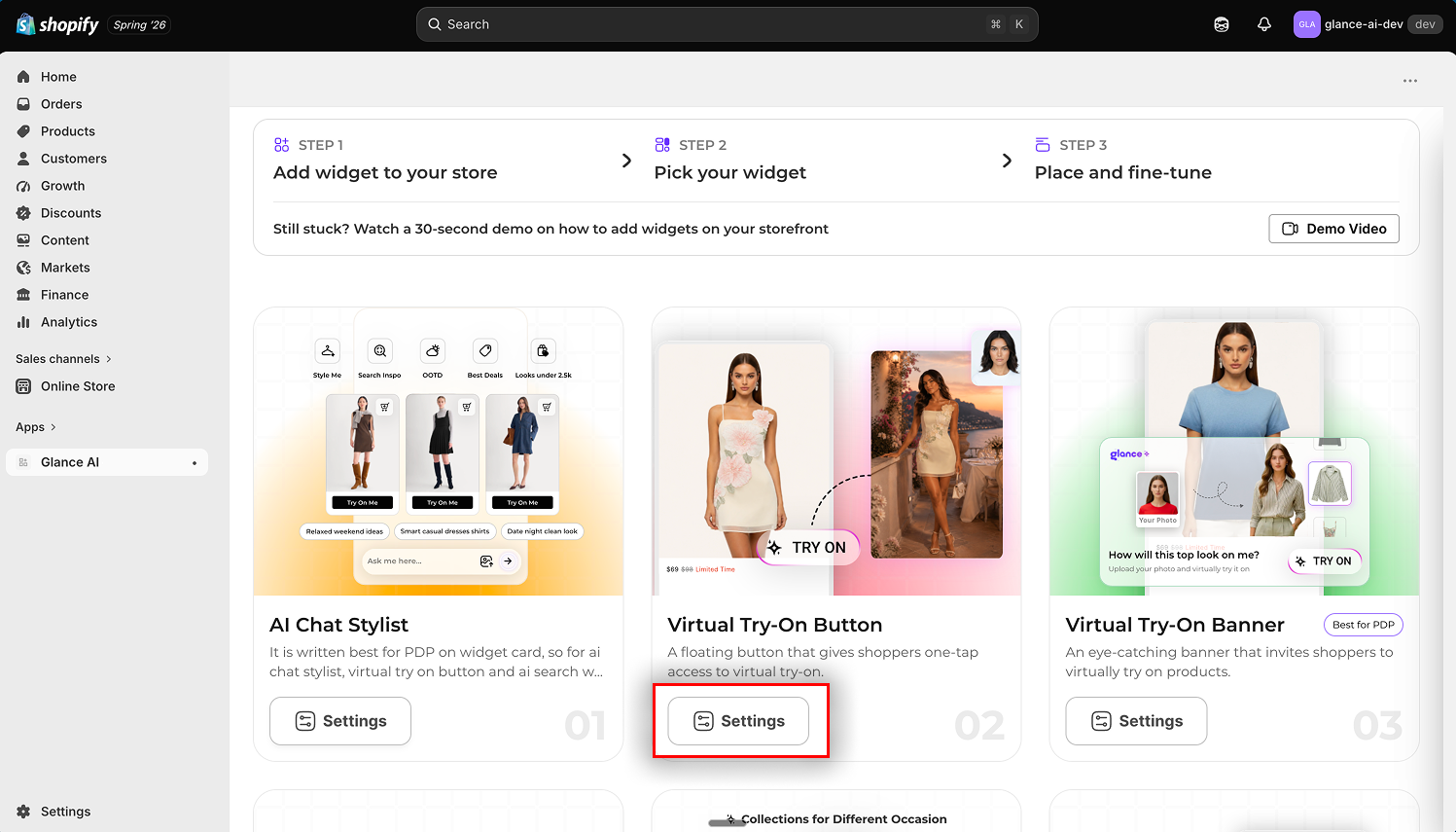Open Virtual Try-On Button Settings
This screenshot has width=1456, height=832.
pos(738,721)
